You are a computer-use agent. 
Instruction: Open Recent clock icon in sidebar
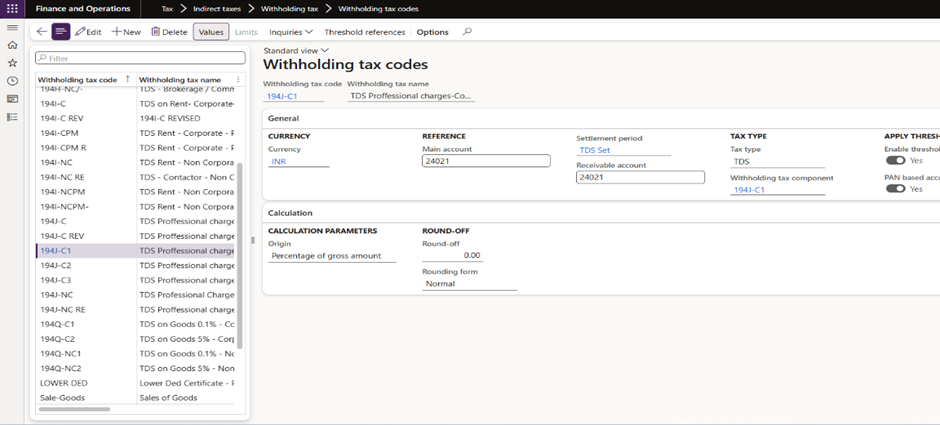(11, 81)
